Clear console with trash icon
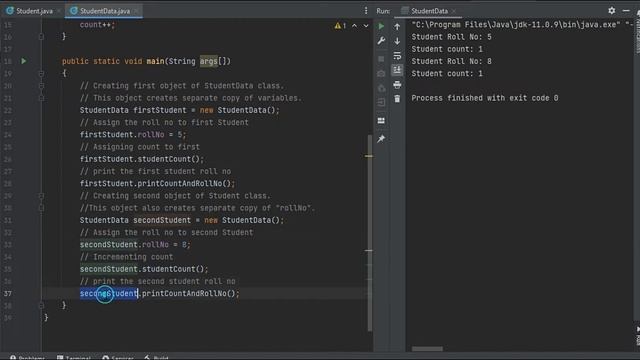The image size is (640, 360). [x=397, y=99]
